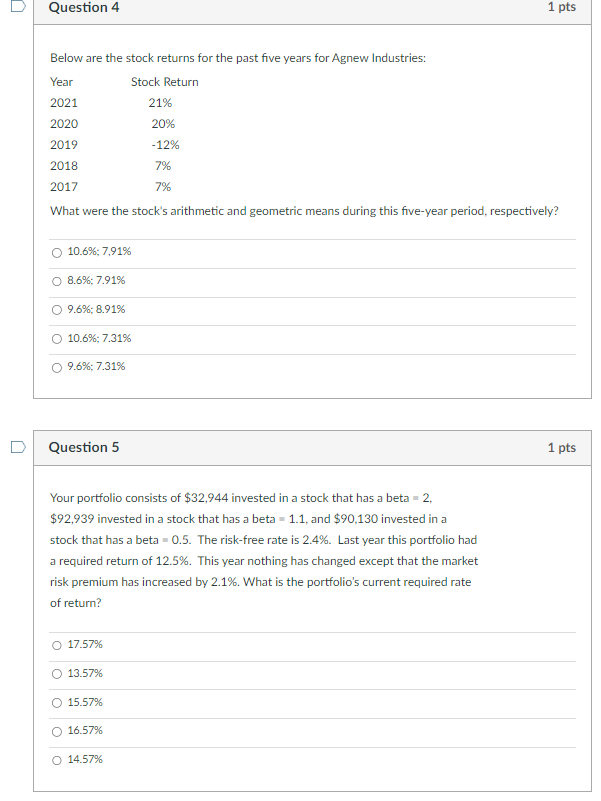Image resolution: width=601 pixels, height=801 pixels.
Task: Select answer 10.6%; 7.91% for Question 4
Action: coord(57,251)
